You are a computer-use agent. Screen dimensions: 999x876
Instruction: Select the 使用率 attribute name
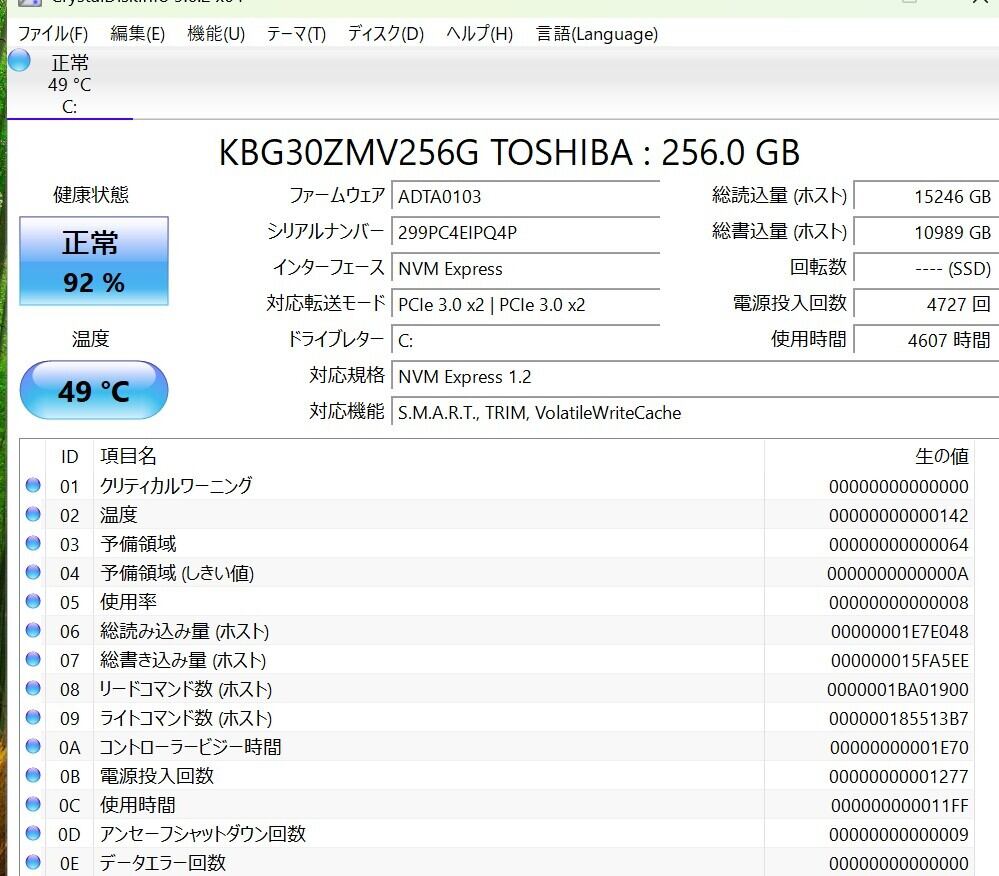tap(128, 602)
